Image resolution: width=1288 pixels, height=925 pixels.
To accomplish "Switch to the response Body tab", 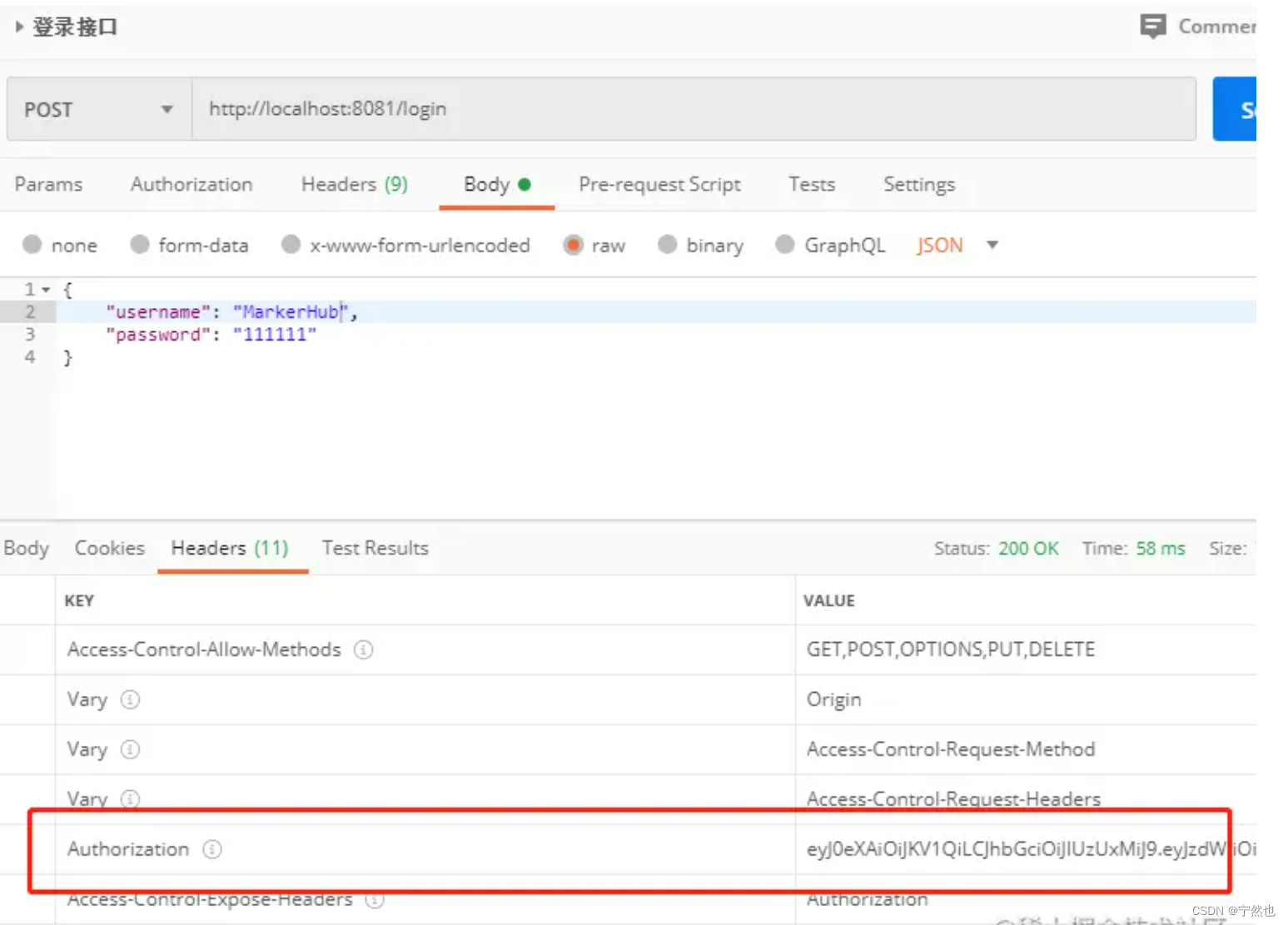I will (x=27, y=548).
